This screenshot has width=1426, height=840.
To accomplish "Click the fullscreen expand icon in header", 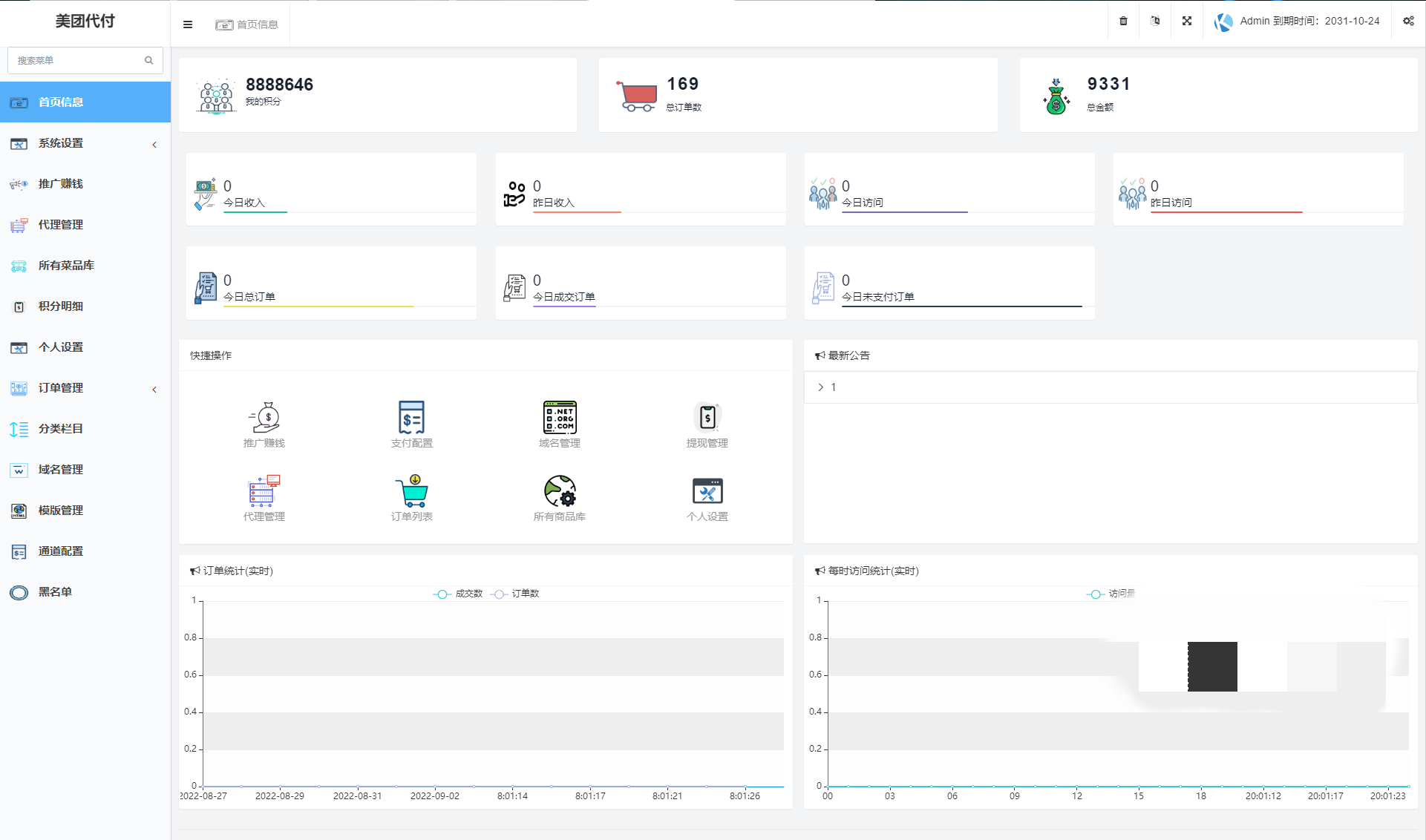I will pyautogui.click(x=1187, y=21).
